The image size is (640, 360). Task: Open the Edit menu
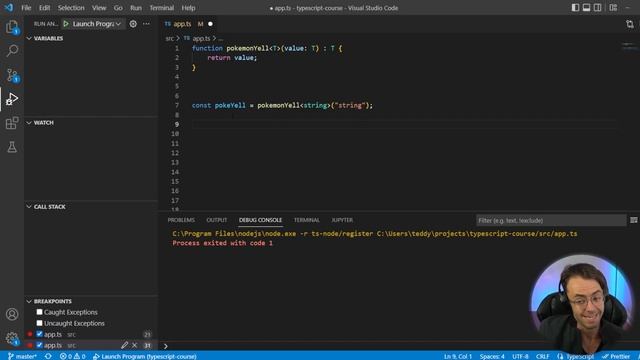44,8
